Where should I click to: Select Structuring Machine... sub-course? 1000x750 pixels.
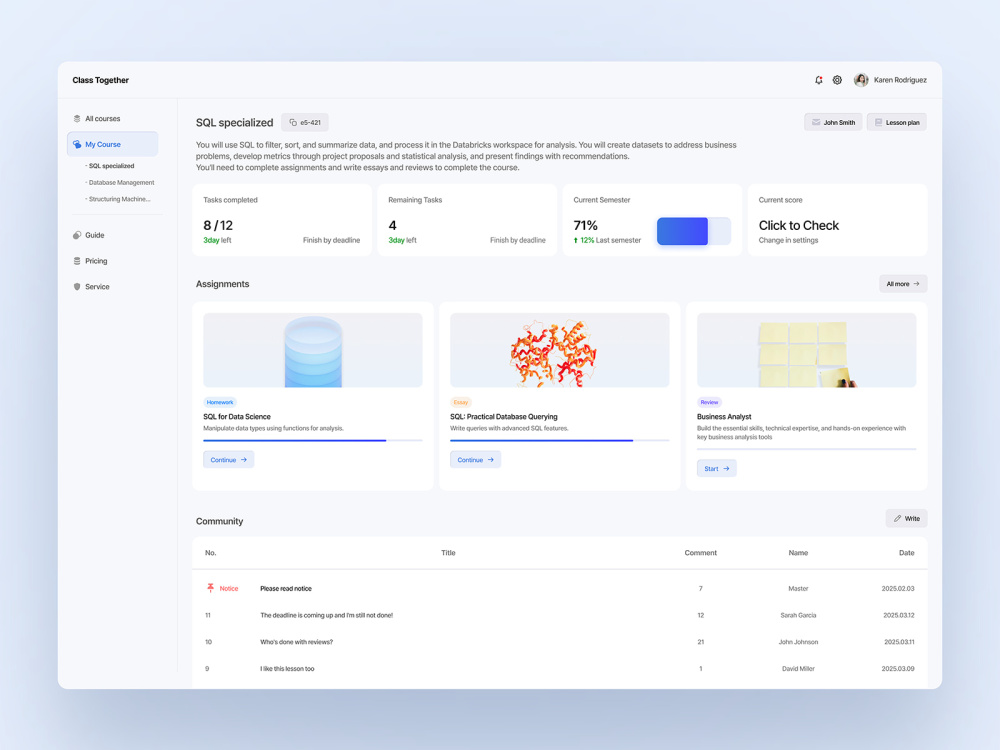(x=118, y=199)
